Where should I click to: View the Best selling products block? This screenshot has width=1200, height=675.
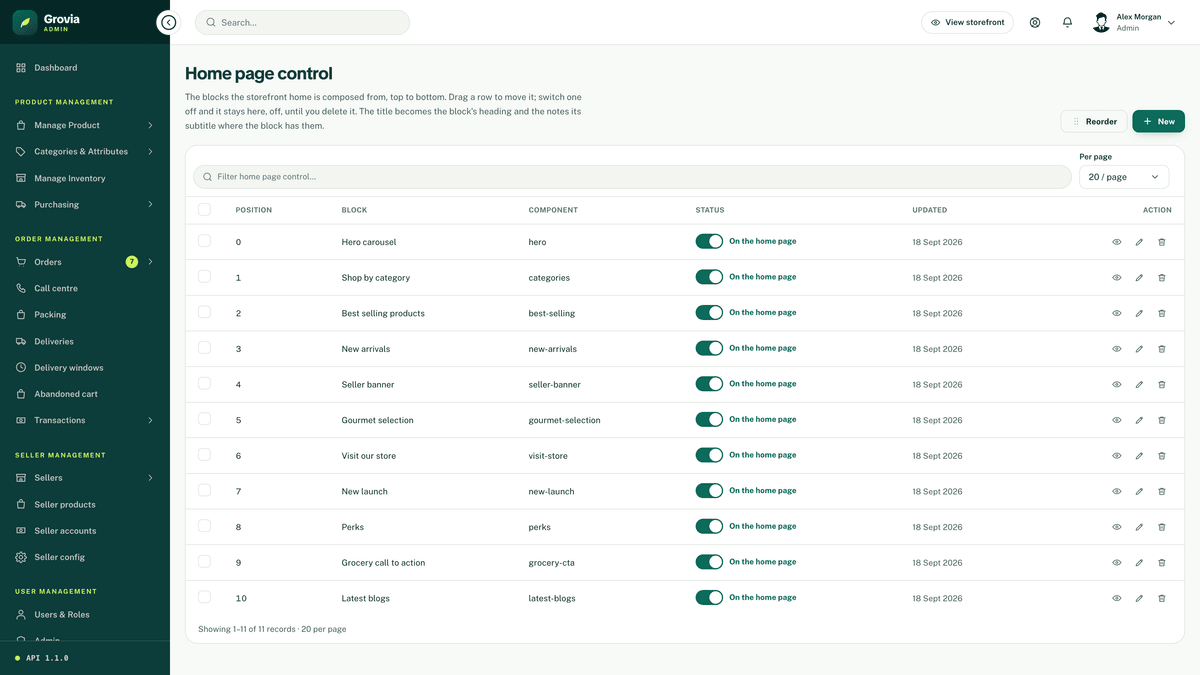(1117, 313)
